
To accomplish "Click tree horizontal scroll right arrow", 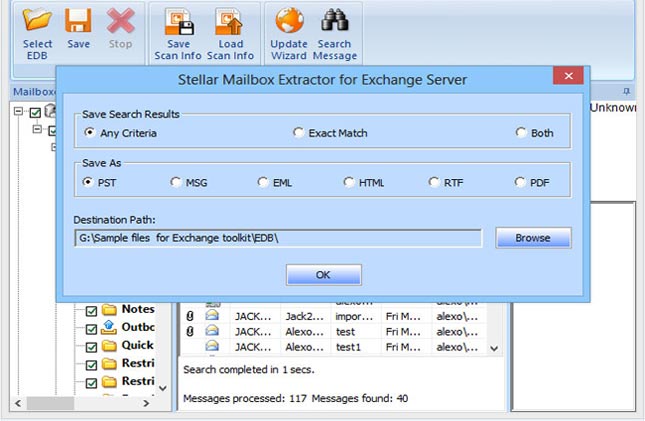I will coord(146,403).
